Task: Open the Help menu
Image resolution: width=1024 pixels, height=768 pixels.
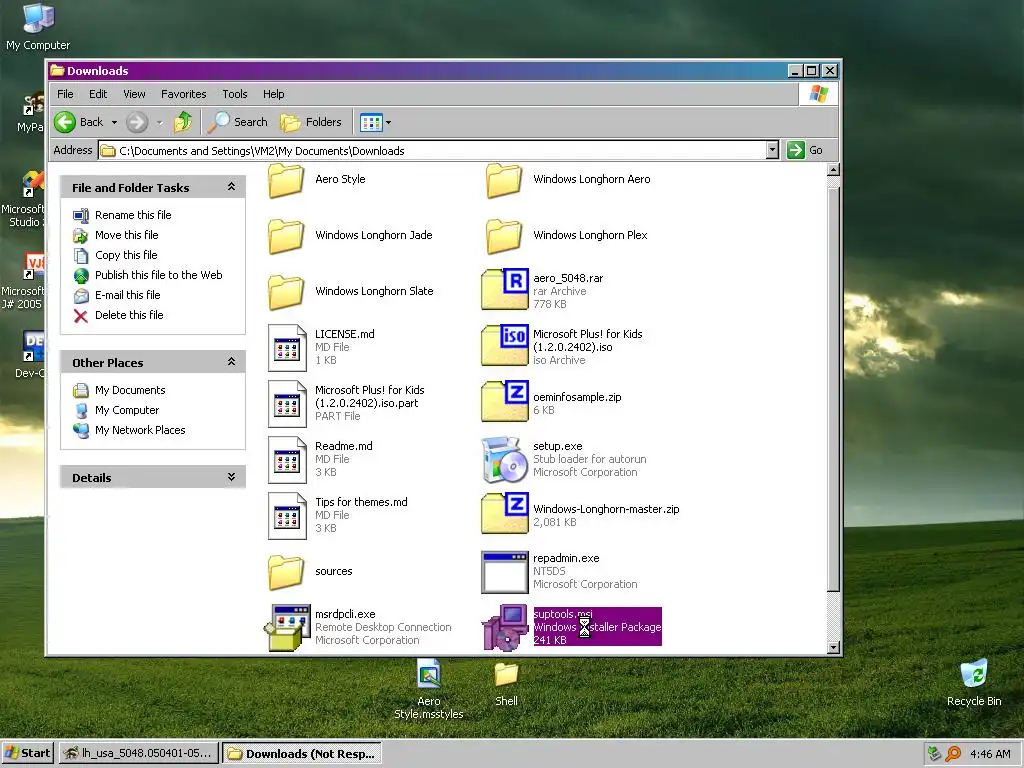Action: pos(274,94)
